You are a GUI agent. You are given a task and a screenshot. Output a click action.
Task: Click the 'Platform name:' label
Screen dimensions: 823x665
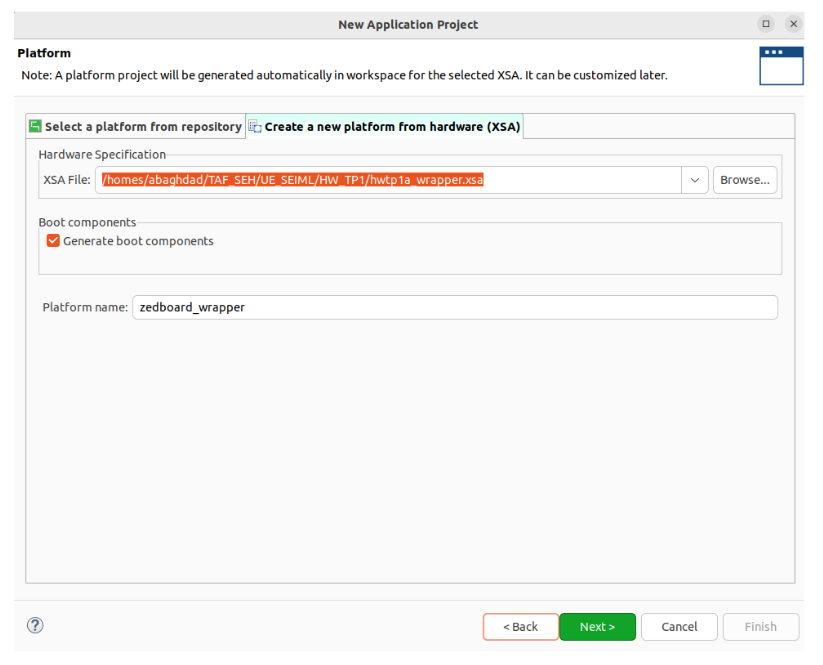pos(85,307)
